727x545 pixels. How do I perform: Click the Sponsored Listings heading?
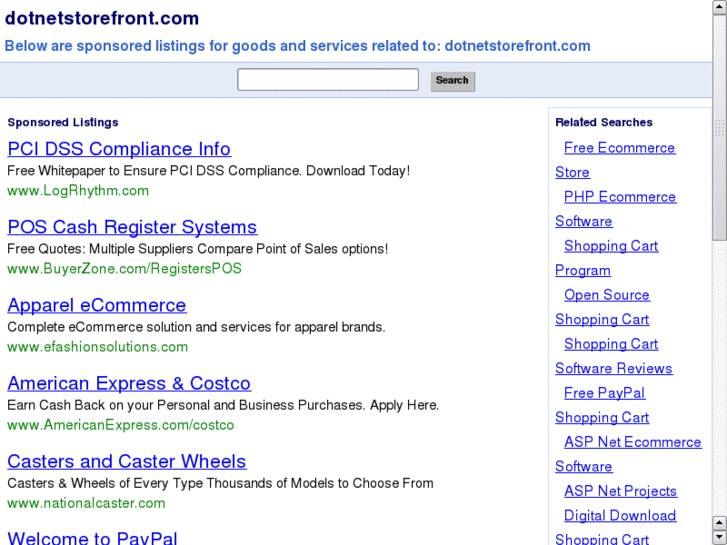click(63, 122)
